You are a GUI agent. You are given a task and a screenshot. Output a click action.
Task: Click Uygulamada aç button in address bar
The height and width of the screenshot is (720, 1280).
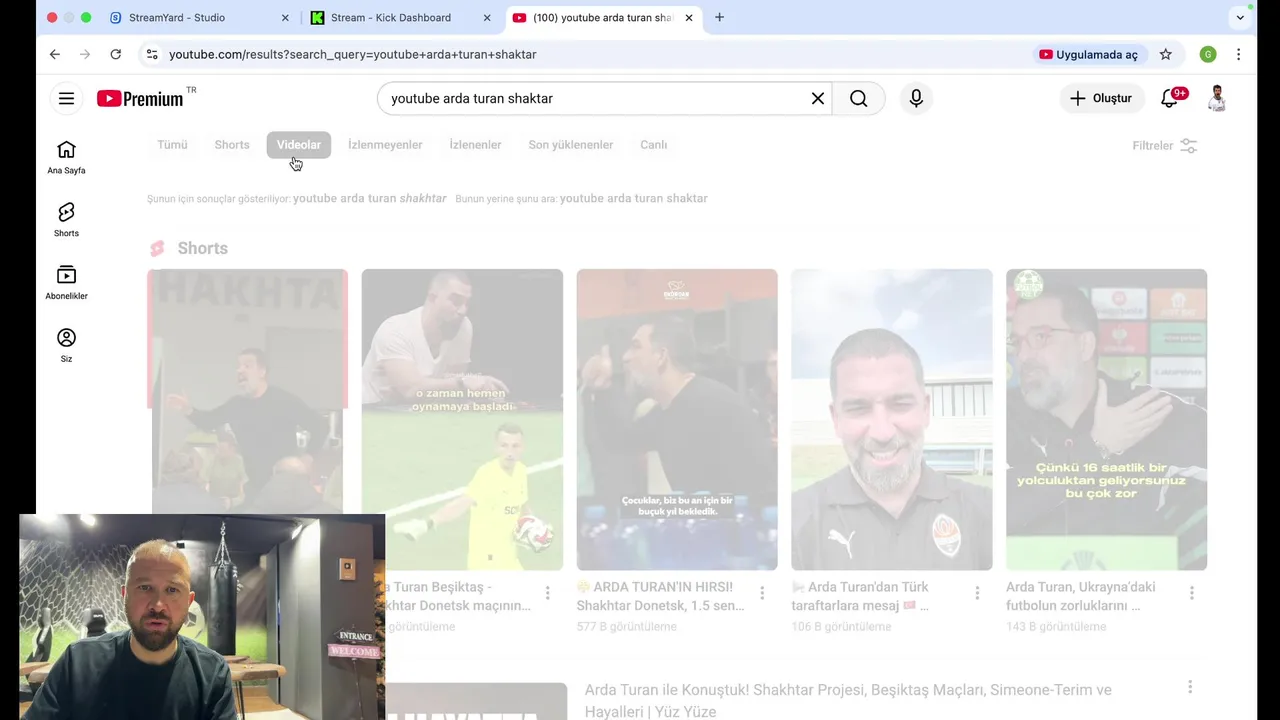point(1088,54)
